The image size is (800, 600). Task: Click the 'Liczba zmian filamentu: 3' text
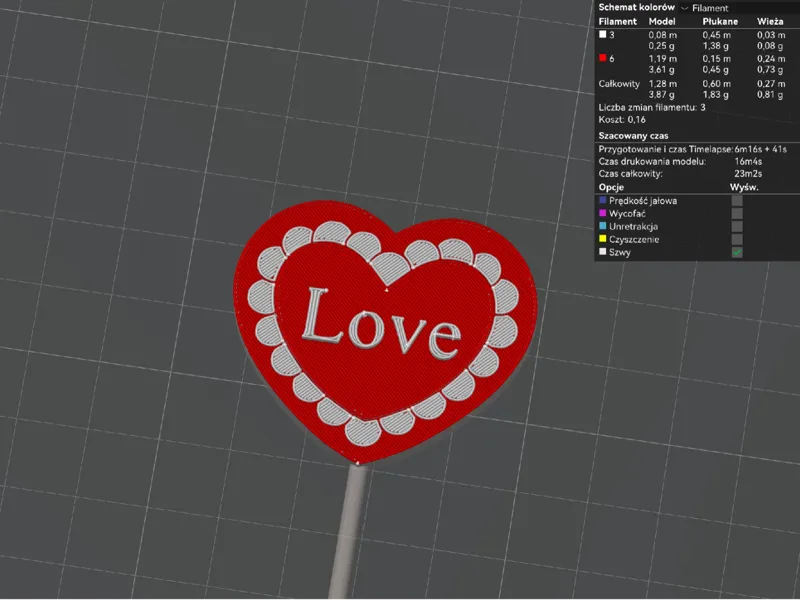[652, 108]
